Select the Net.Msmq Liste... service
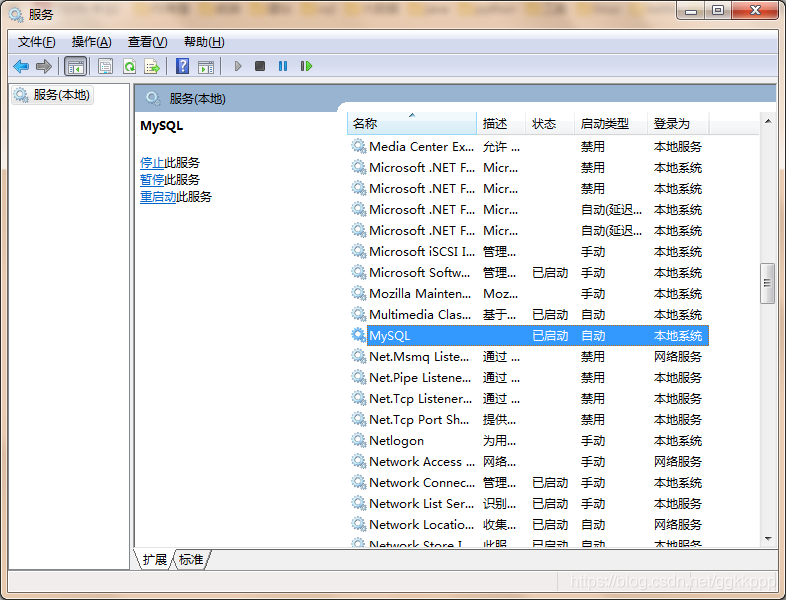Viewport: 786px width, 600px height. (x=529, y=356)
